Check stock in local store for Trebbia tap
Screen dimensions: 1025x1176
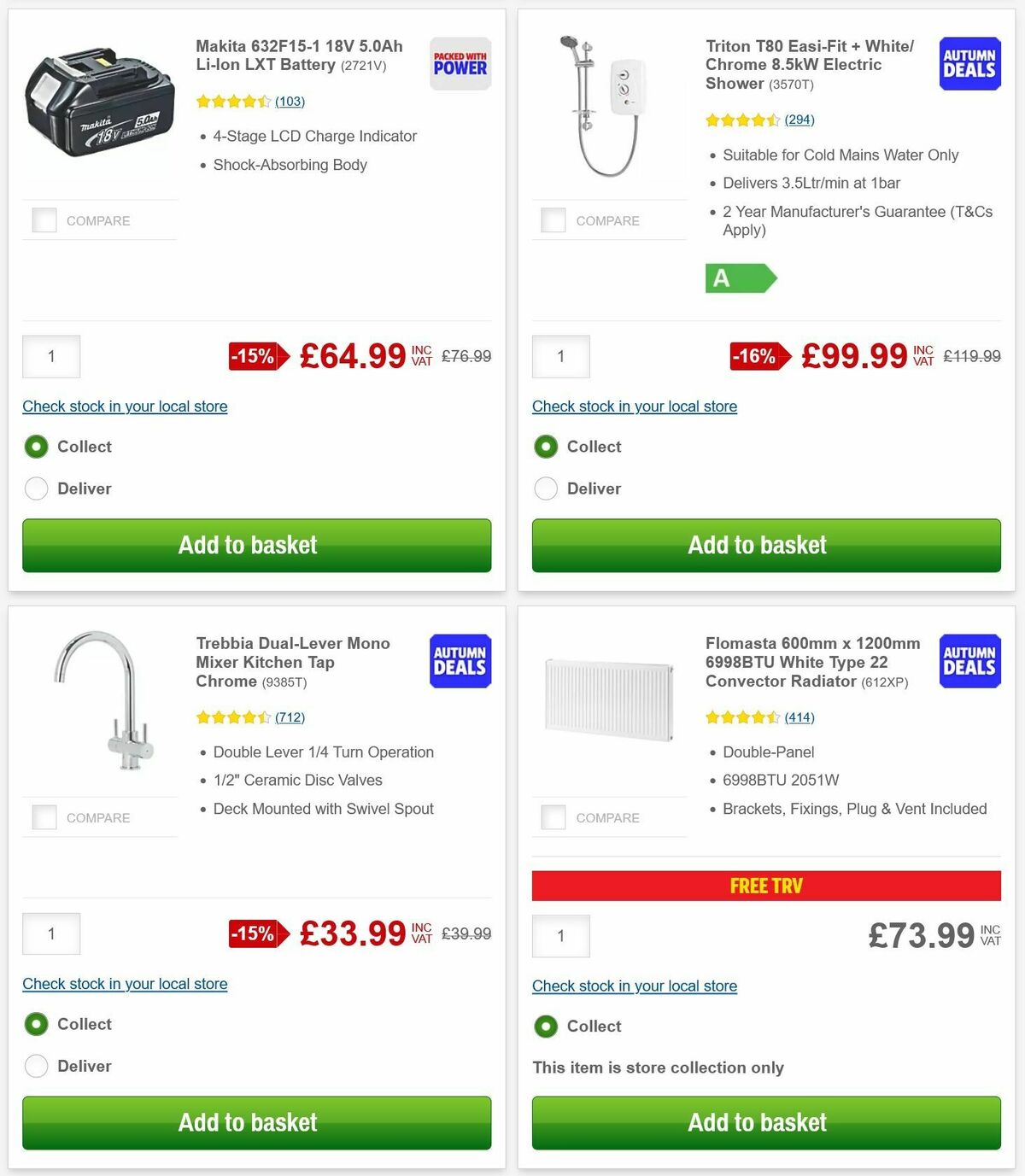[125, 984]
